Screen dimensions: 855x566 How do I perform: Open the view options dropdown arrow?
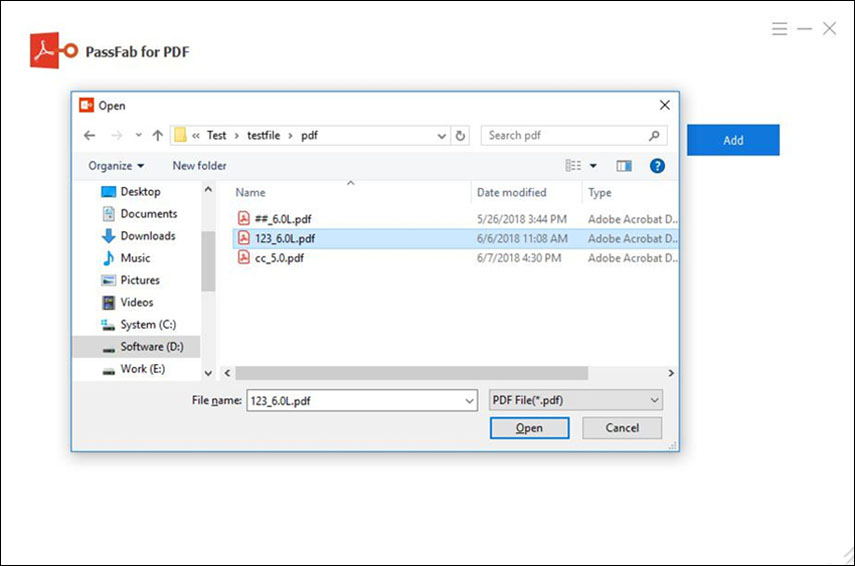[592, 165]
